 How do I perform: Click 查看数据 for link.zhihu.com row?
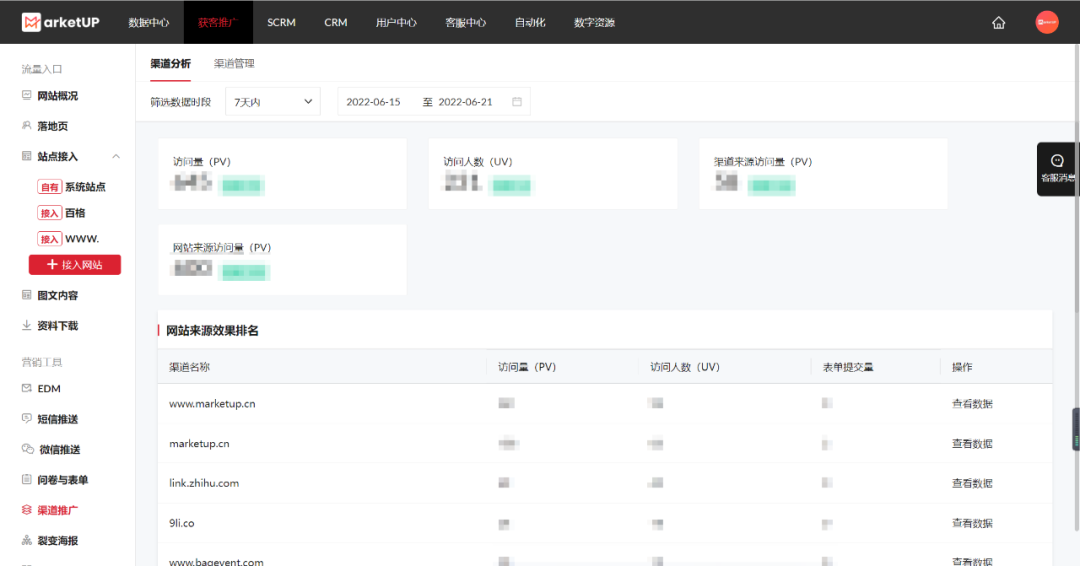(x=972, y=483)
